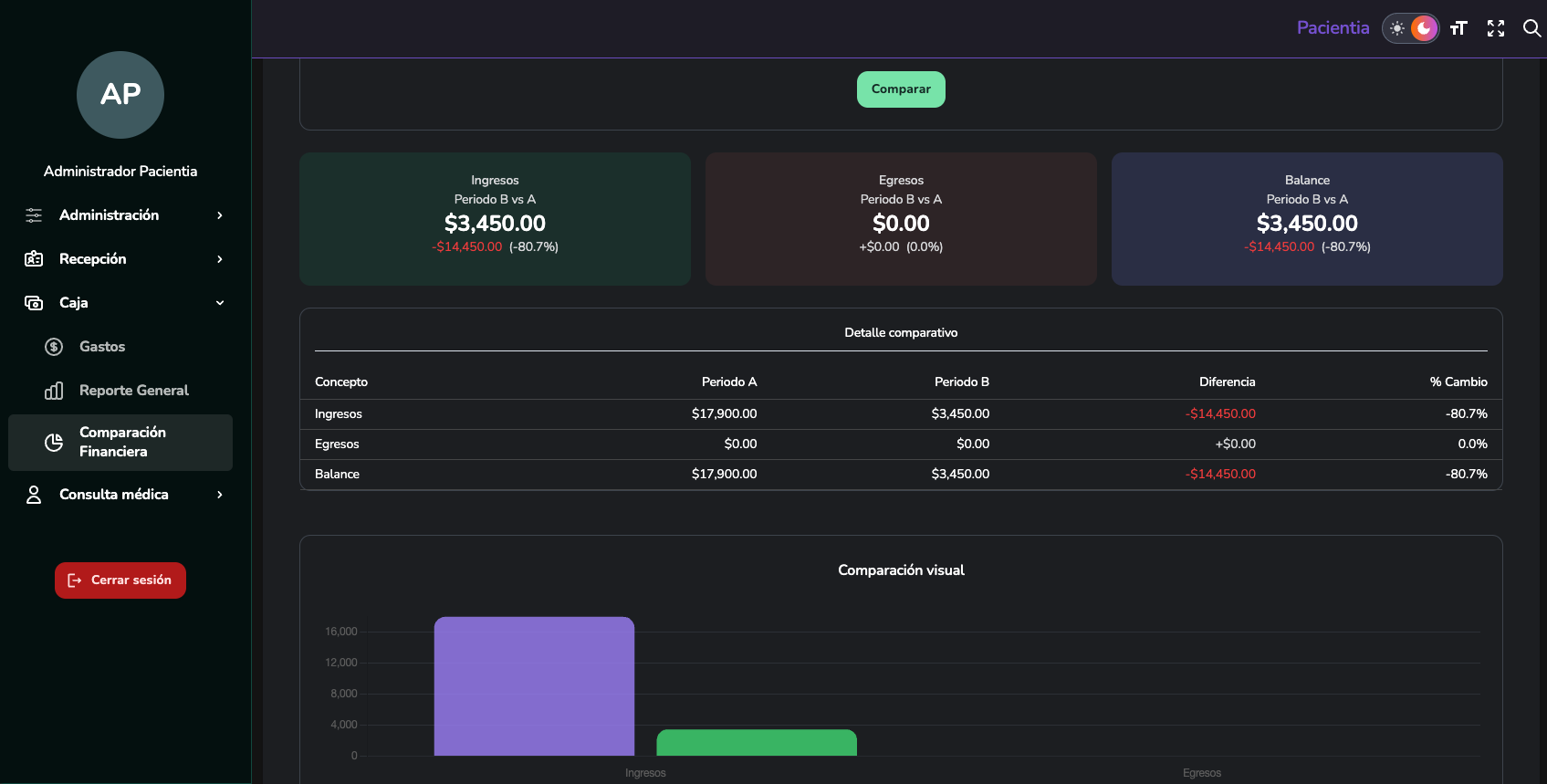
Task: Select Reporte General in the sidebar
Action: click(x=133, y=391)
